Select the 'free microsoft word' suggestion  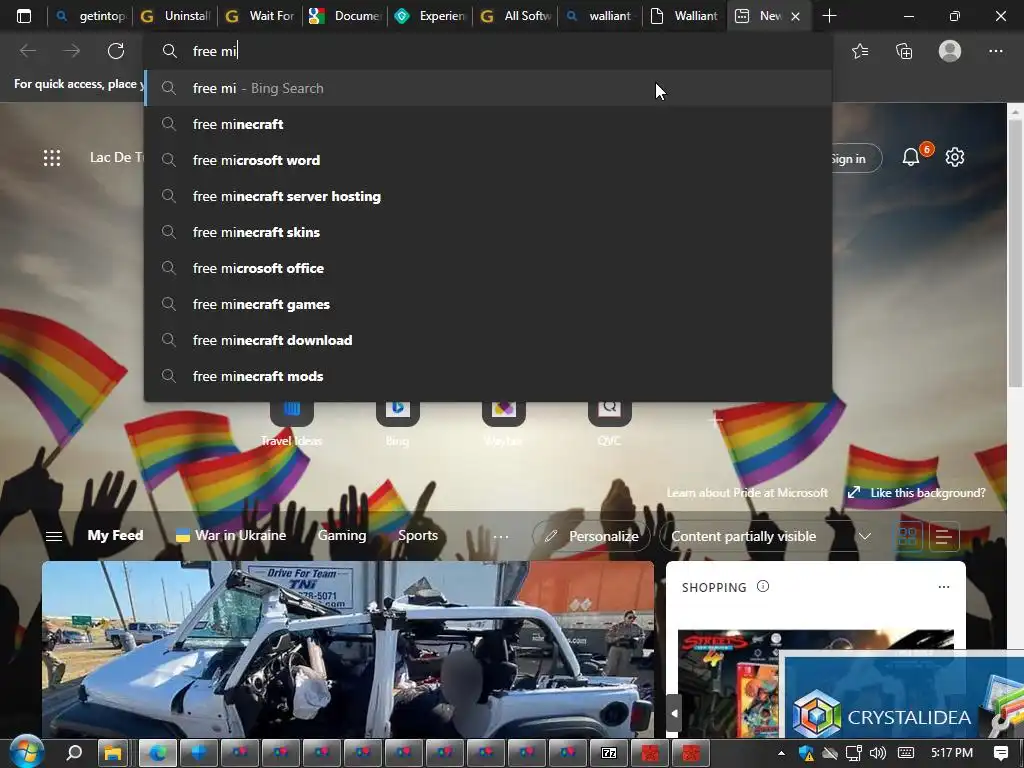(x=488, y=160)
